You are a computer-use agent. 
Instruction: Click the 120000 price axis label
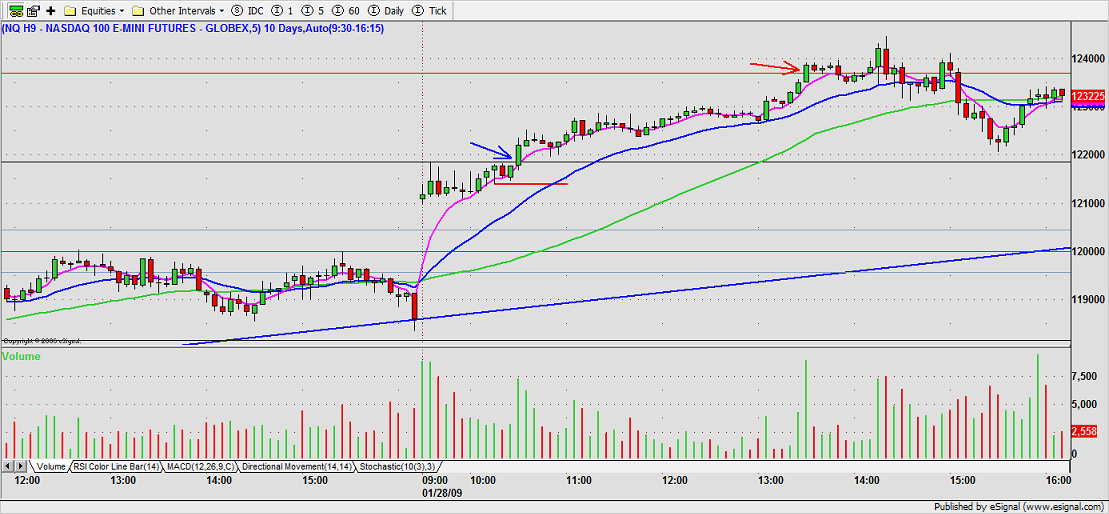(1088, 251)
